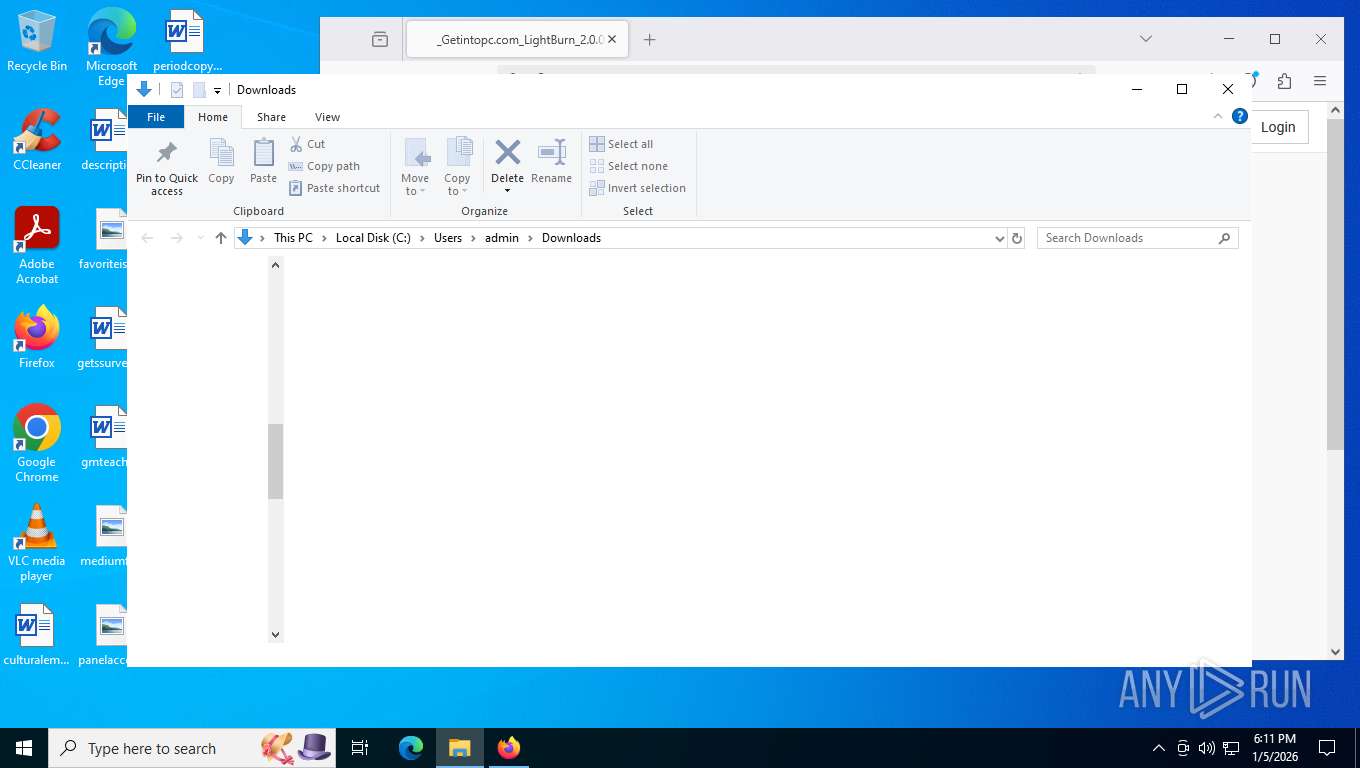Collapse the ribbon with the chevron
Viewport: 1360px width, 768px height.
point(1217,116)
